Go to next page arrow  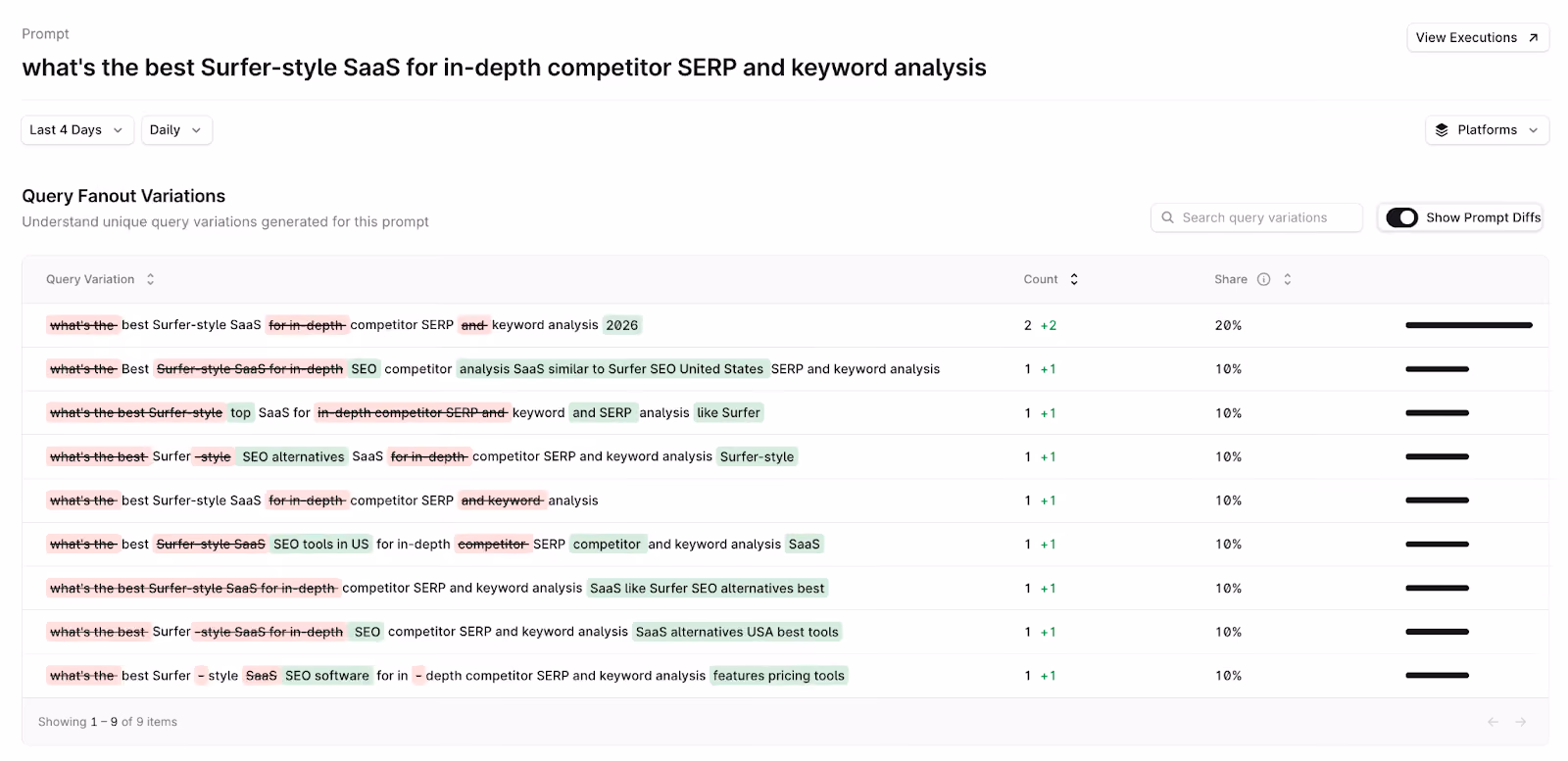1521,722
